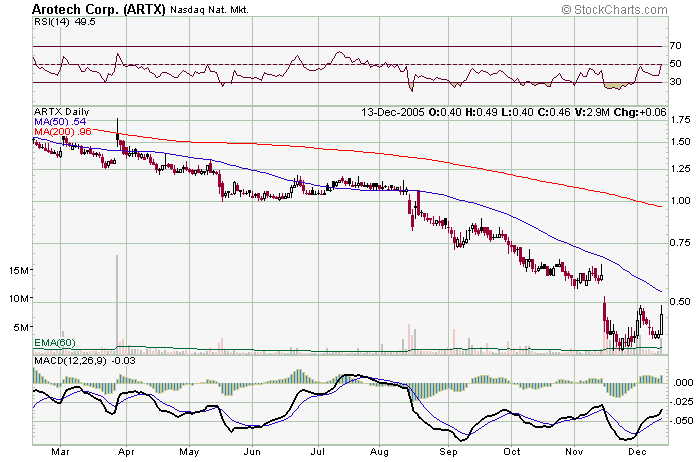This screenshot has height=462, width=700.
Task: Click the 15M volume axis label
Action: [19, 270]
